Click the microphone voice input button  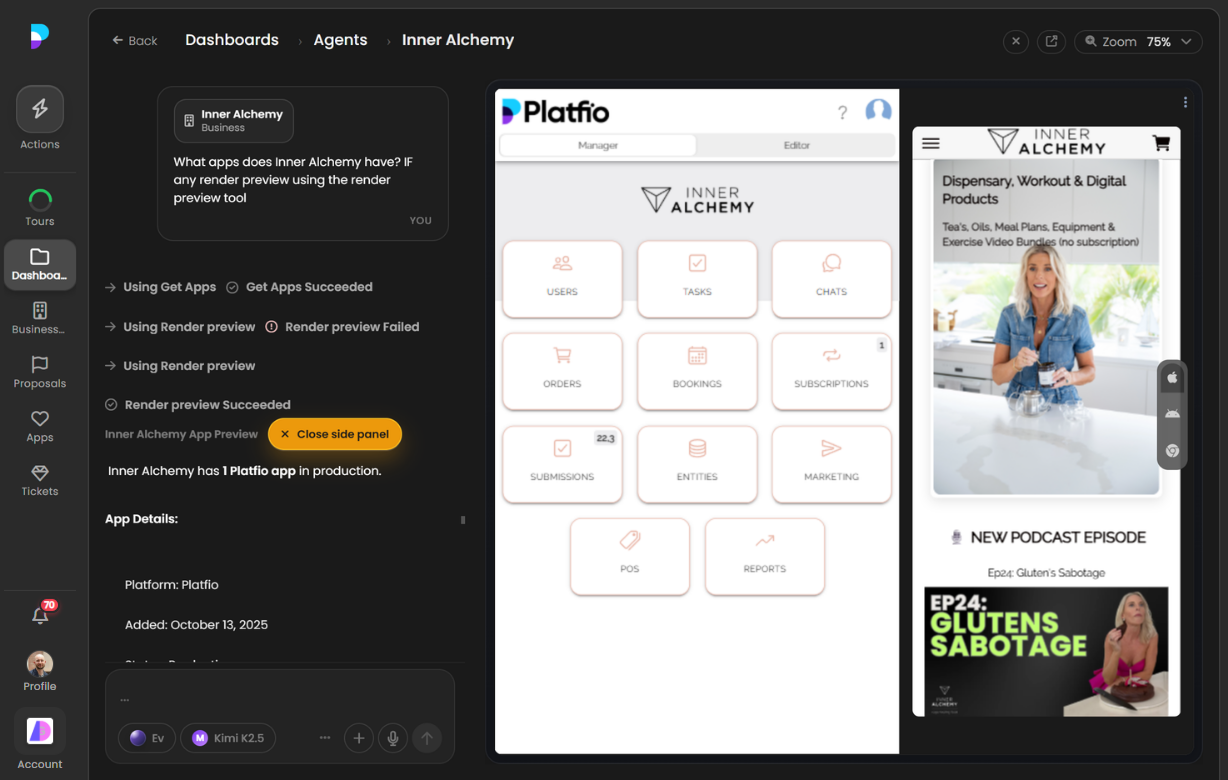pos(393,738)
